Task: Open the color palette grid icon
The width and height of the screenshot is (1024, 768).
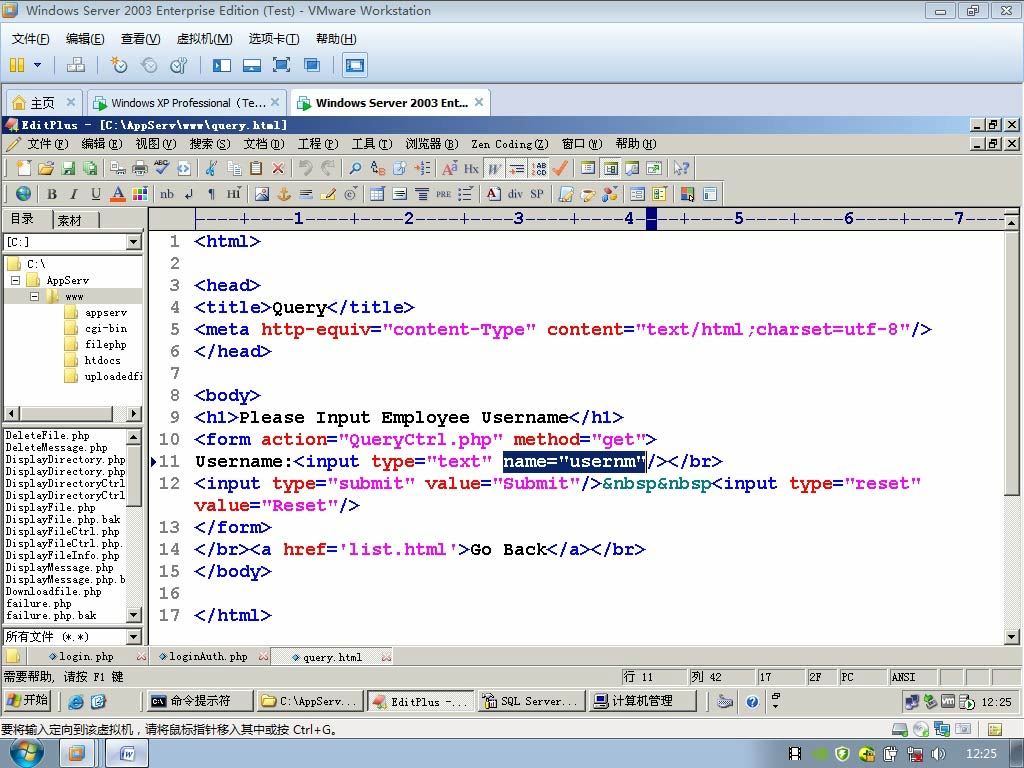Action: pyautogui.click(x=140, y=194)
